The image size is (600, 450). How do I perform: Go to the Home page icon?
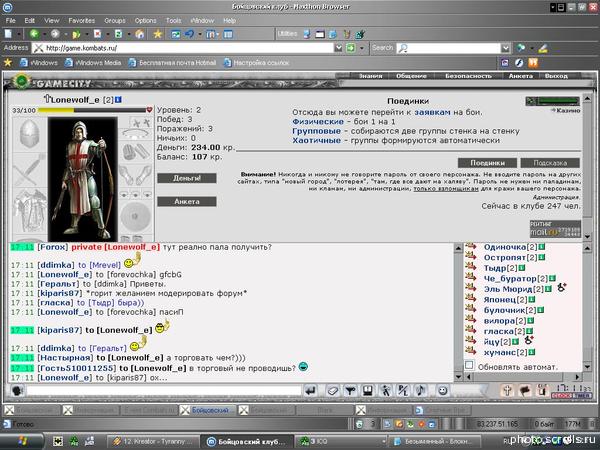140,34
